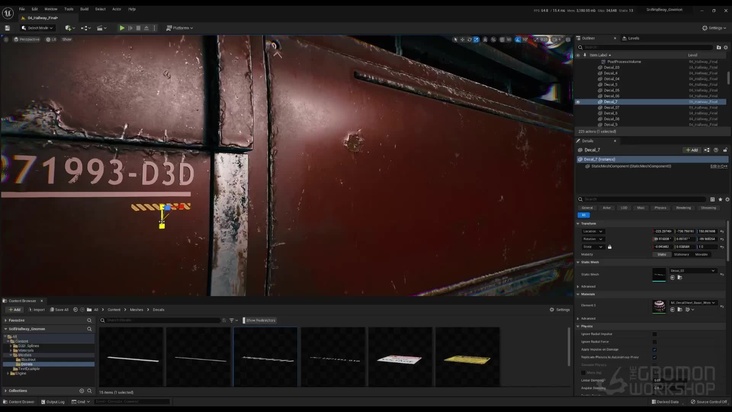Click the material Element 0 thumbnail
The height and width of the screenshot is (412, 732).
[x=659, y=307]
